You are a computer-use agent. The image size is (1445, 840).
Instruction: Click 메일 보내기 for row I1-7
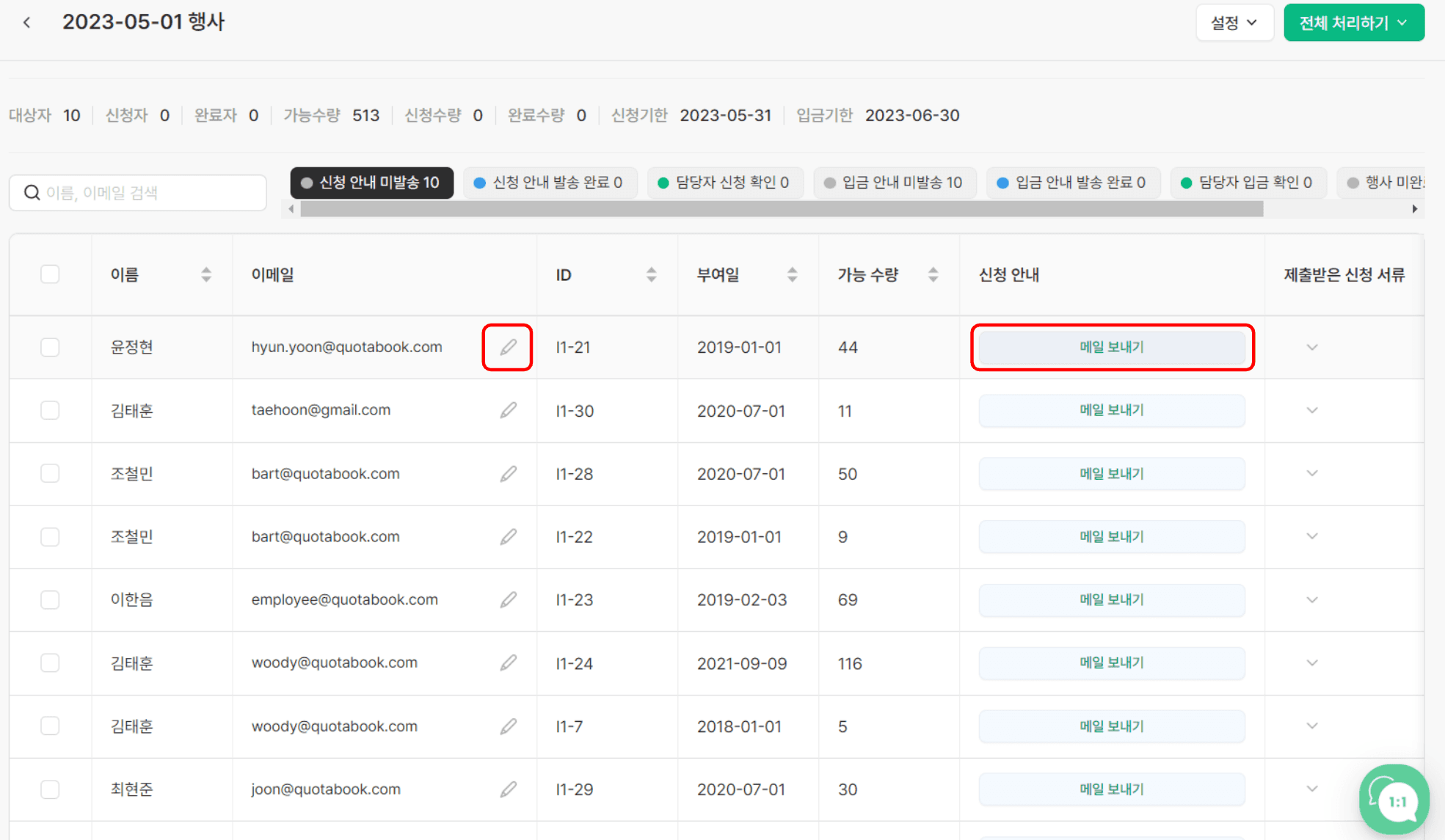[x=1112, y=726]
